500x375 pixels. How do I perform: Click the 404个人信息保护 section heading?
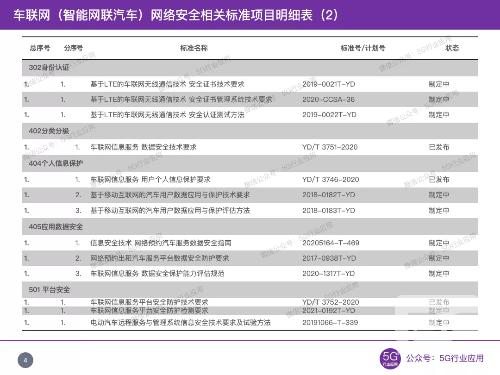click(x=56, y=163)
